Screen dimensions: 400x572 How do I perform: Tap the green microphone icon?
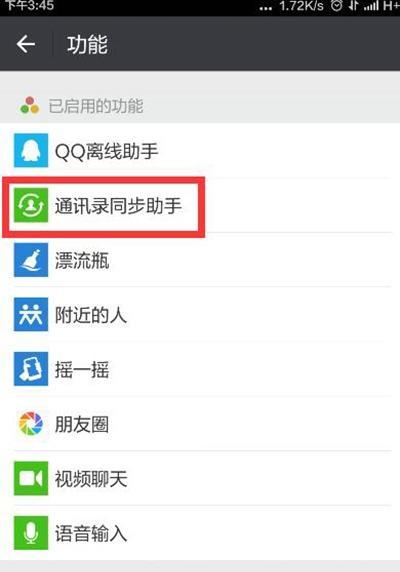(x=31, y=533)
